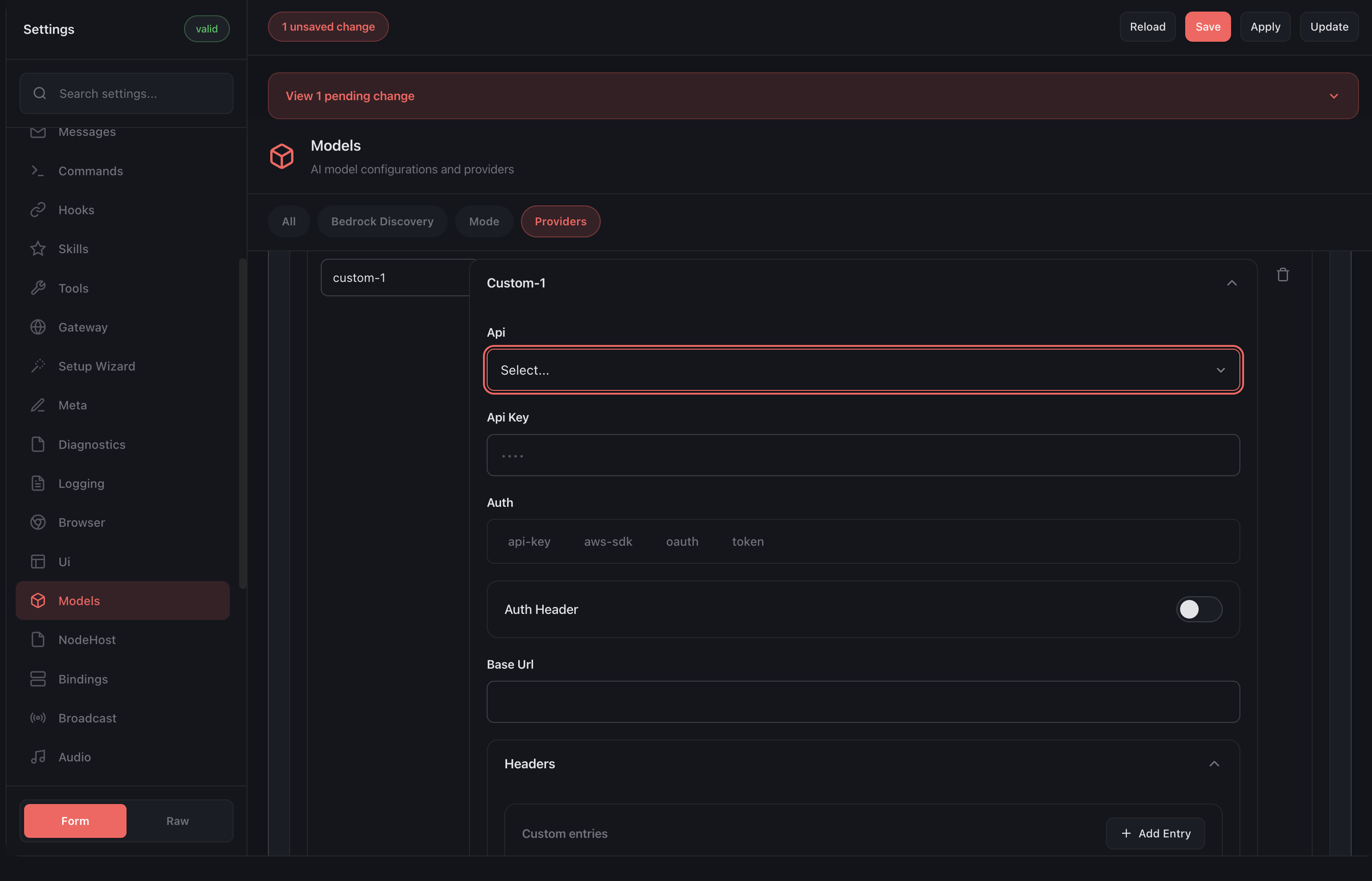The height and width of the screenshot is (881, 1372).
Task: Switch to Form view mode
Action: [x=75, y=821]
